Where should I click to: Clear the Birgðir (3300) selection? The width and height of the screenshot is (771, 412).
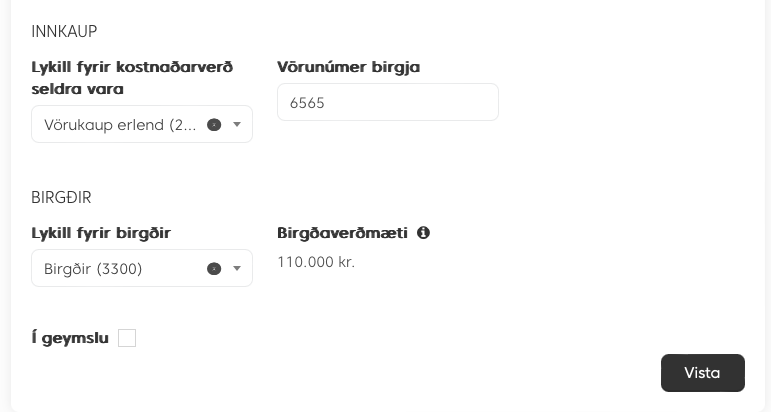coord(214,269)
